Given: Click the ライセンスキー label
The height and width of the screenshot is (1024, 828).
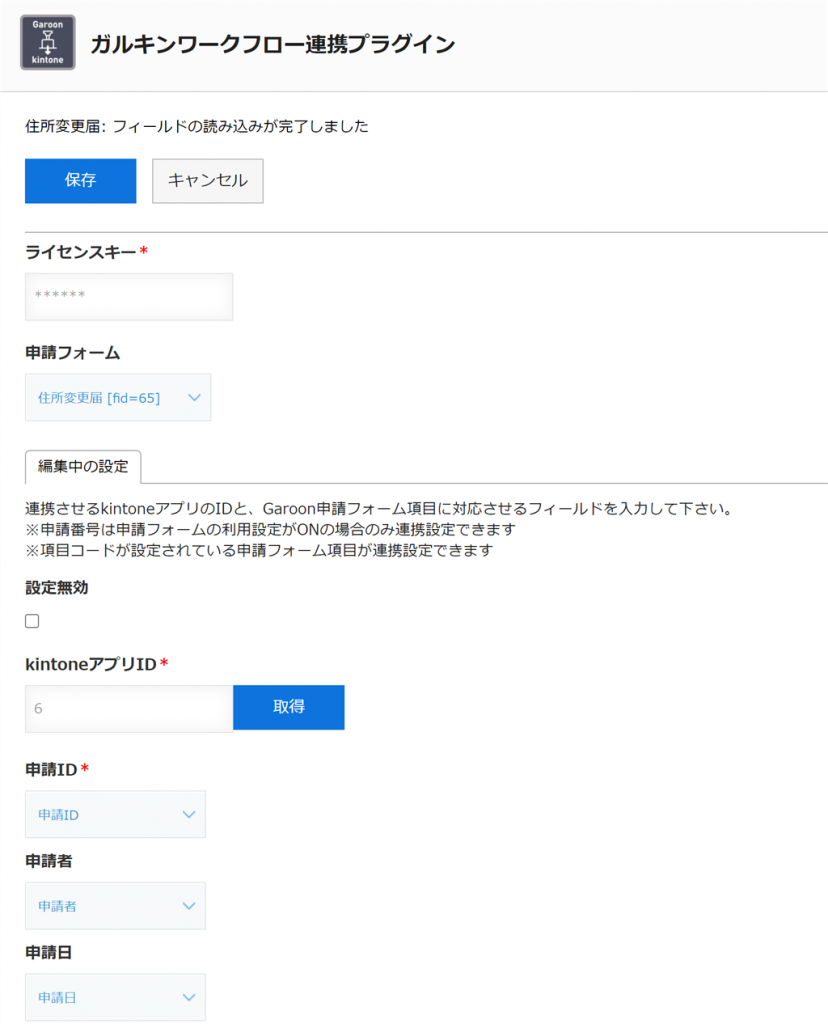Looking at the screenshot, I should [80, 252].
